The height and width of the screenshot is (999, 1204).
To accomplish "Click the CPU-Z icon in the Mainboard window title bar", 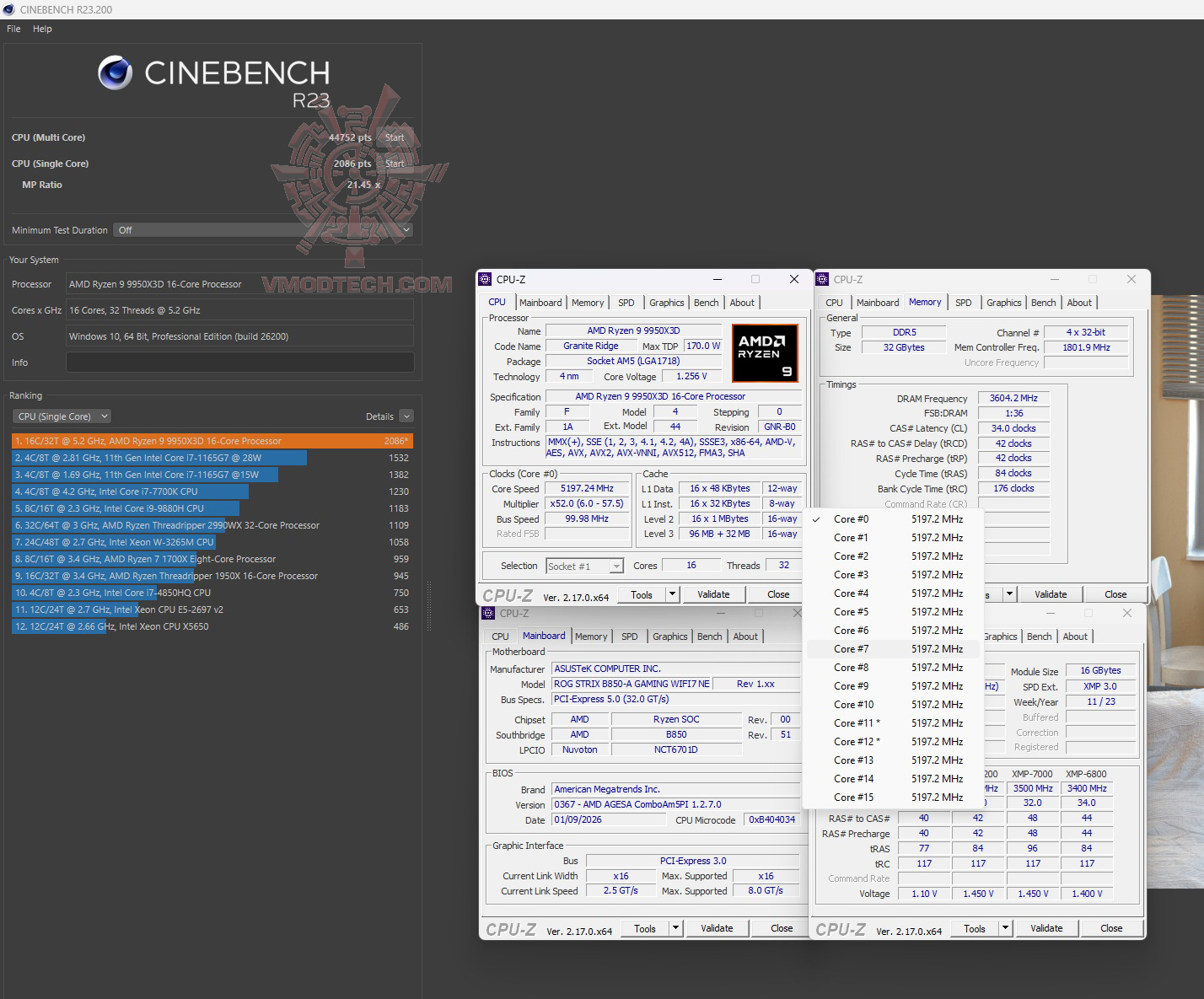I will [488, 613].
